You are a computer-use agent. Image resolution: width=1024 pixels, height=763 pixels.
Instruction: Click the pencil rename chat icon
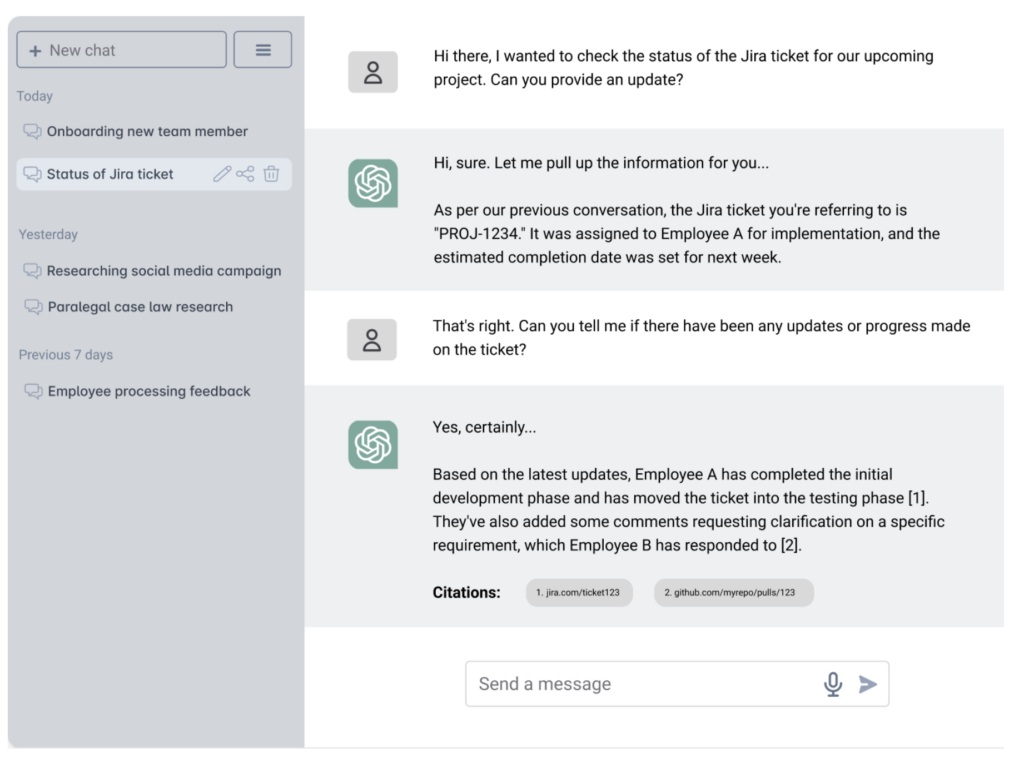[222, 174]
